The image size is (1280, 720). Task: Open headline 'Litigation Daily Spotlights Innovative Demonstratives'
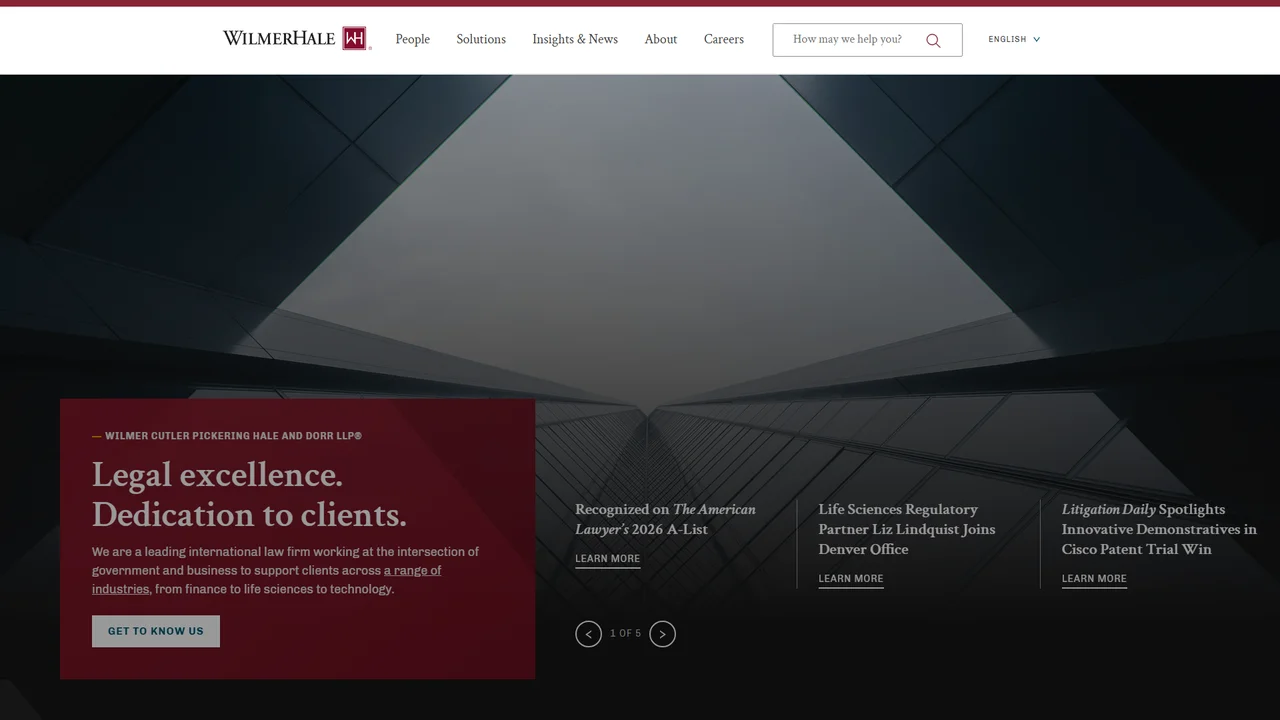(x=1159, y=529)
